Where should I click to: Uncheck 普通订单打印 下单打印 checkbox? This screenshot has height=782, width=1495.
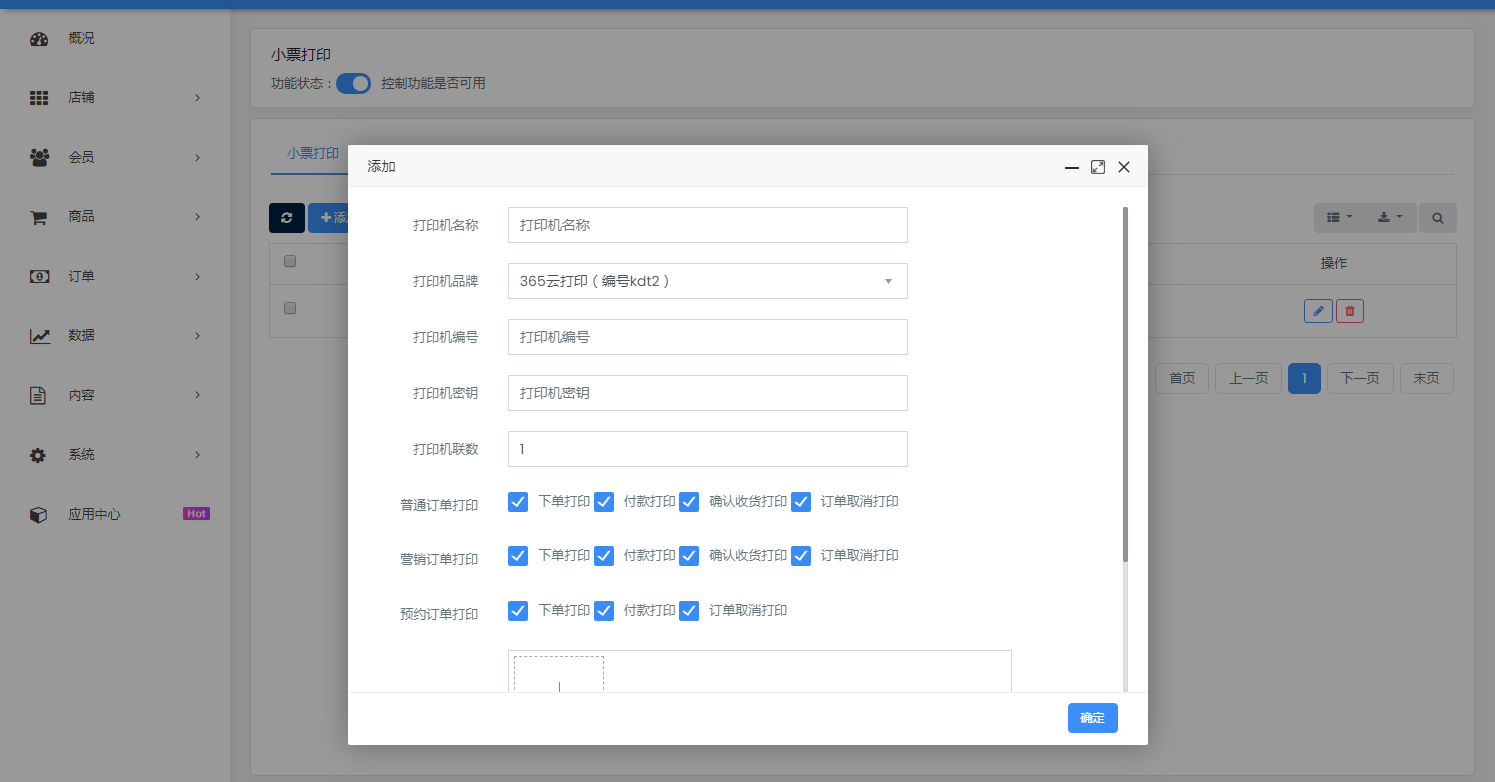click(x=518, y=502)
